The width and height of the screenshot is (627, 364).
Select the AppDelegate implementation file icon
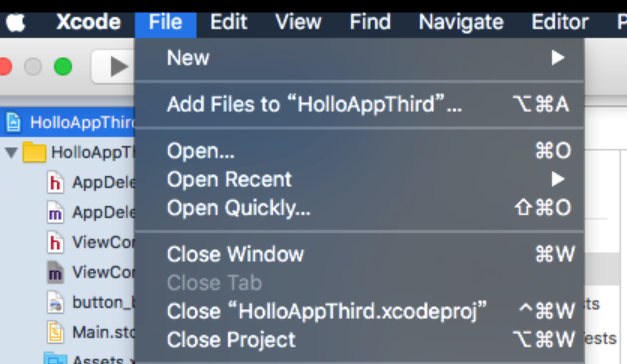pyautogui.click(x=55, y=212)
